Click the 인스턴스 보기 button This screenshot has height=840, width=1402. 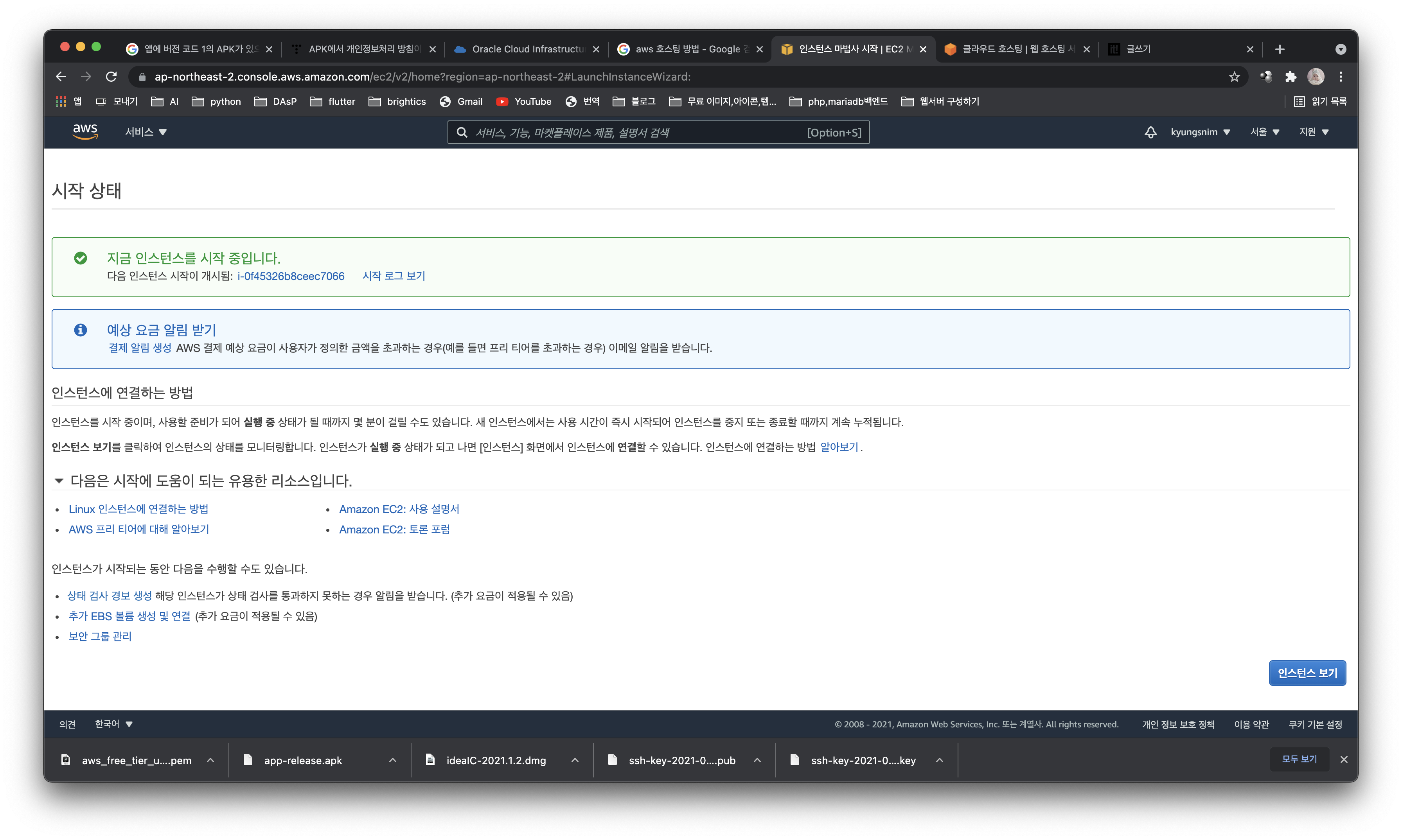[x=1307, y=673]
